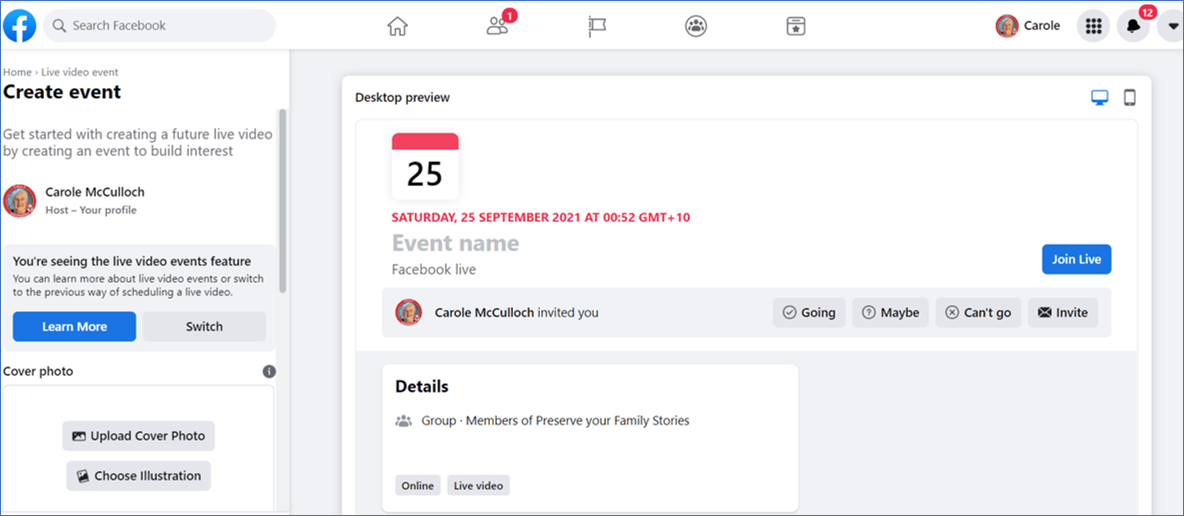1184x516 pixels.
Task: Click the Choose Illustration button
Action: click(x=139, y=476)
